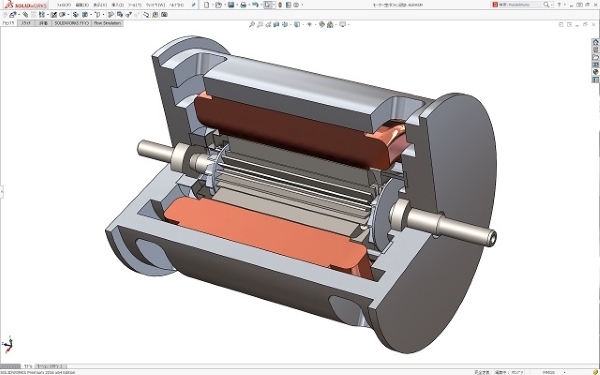
Task: Click the Help question mark button
Action: click(559, 5)
